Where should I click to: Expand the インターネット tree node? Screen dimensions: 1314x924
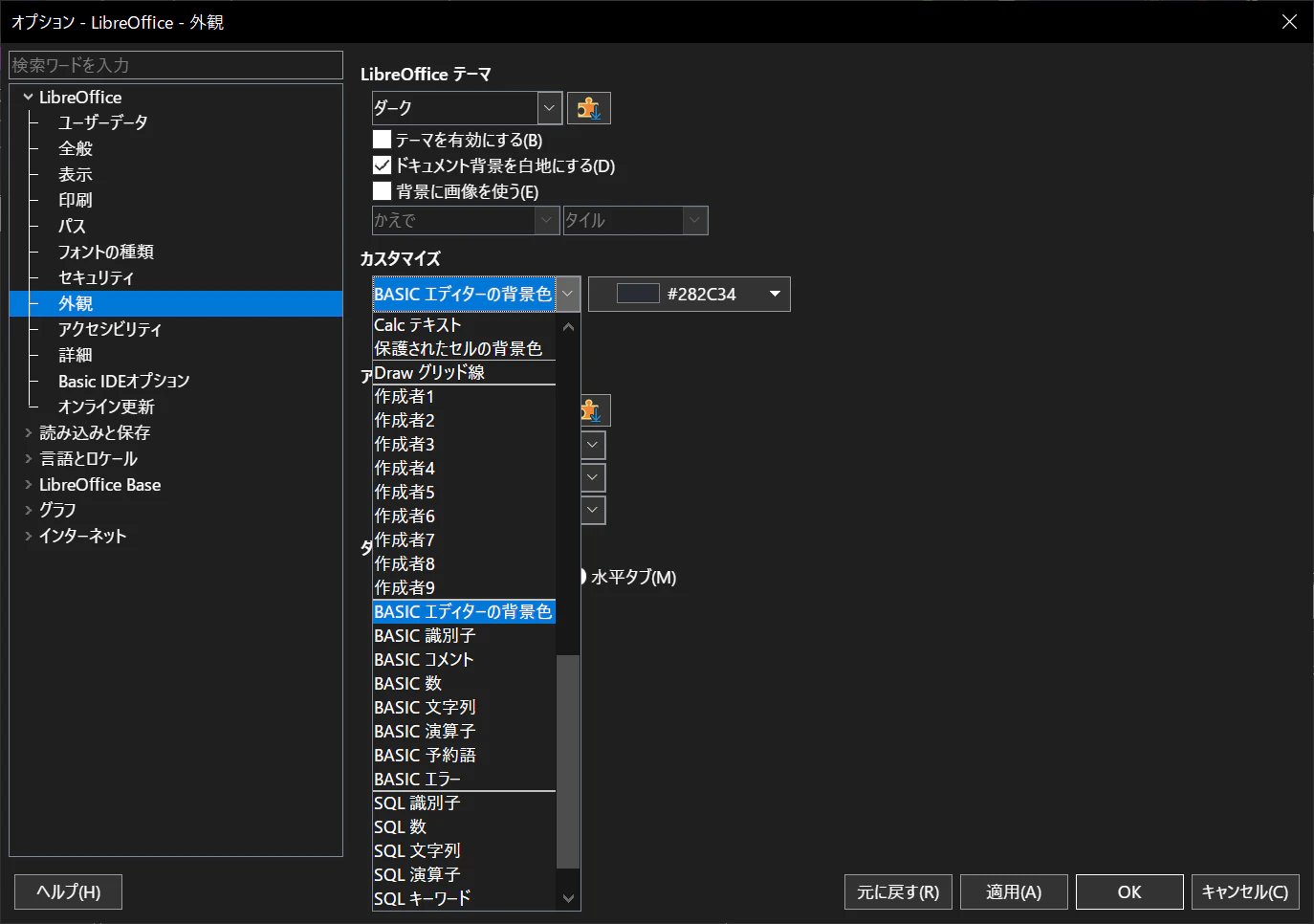(x=29, y=536)
